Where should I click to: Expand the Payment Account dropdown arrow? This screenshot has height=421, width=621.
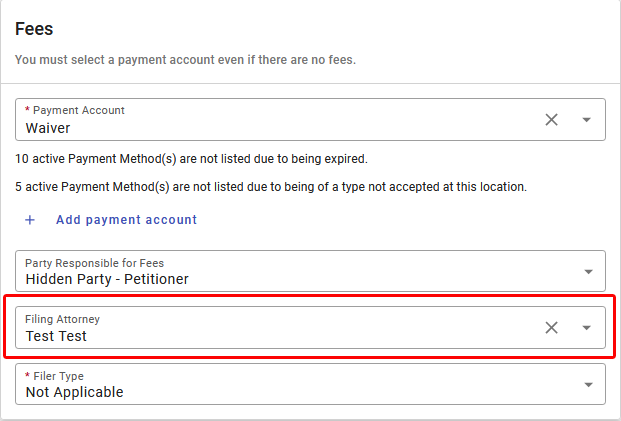(587, 120)
